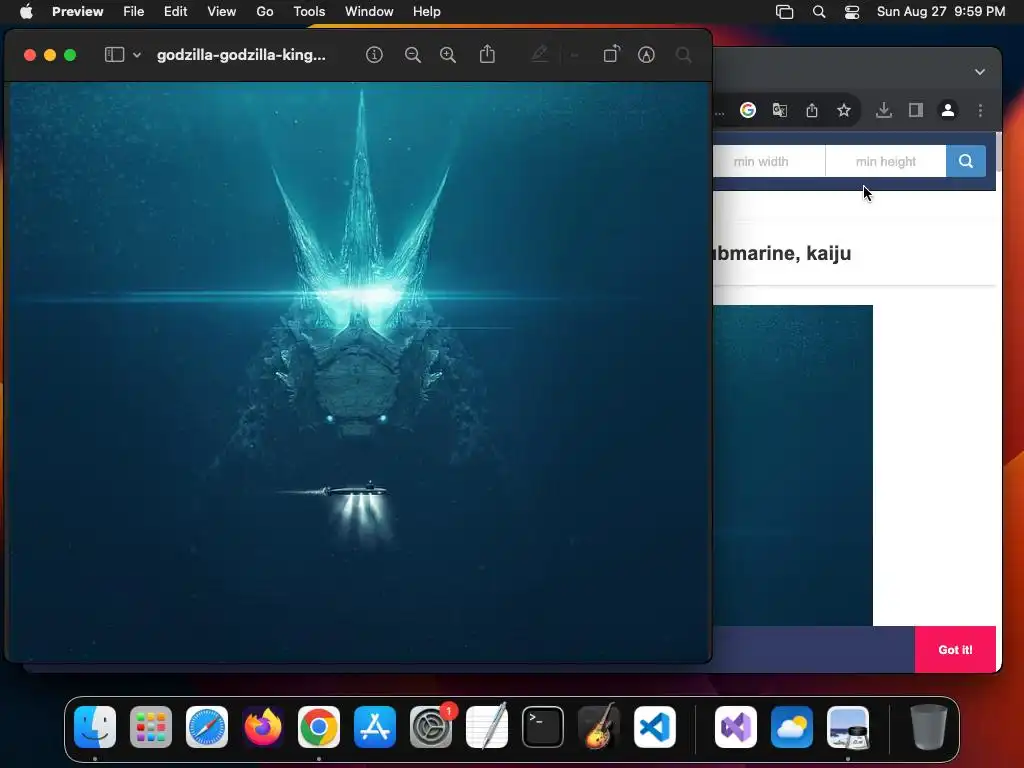This screenshot has width=1024, height=768.
Task: Open the View menu
Action: coord(221,12)
